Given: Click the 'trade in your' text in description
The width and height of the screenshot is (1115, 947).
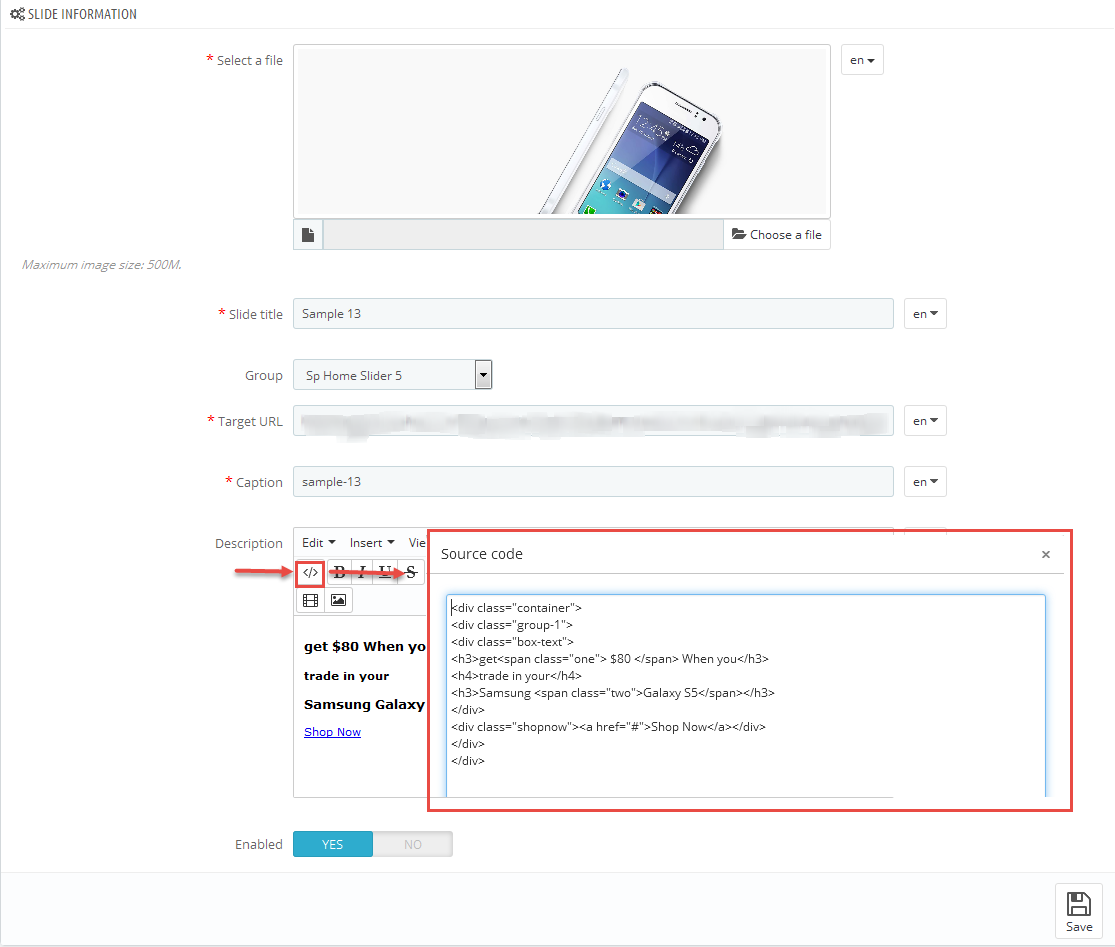Looking at the screenshot, I should [346, 676].
